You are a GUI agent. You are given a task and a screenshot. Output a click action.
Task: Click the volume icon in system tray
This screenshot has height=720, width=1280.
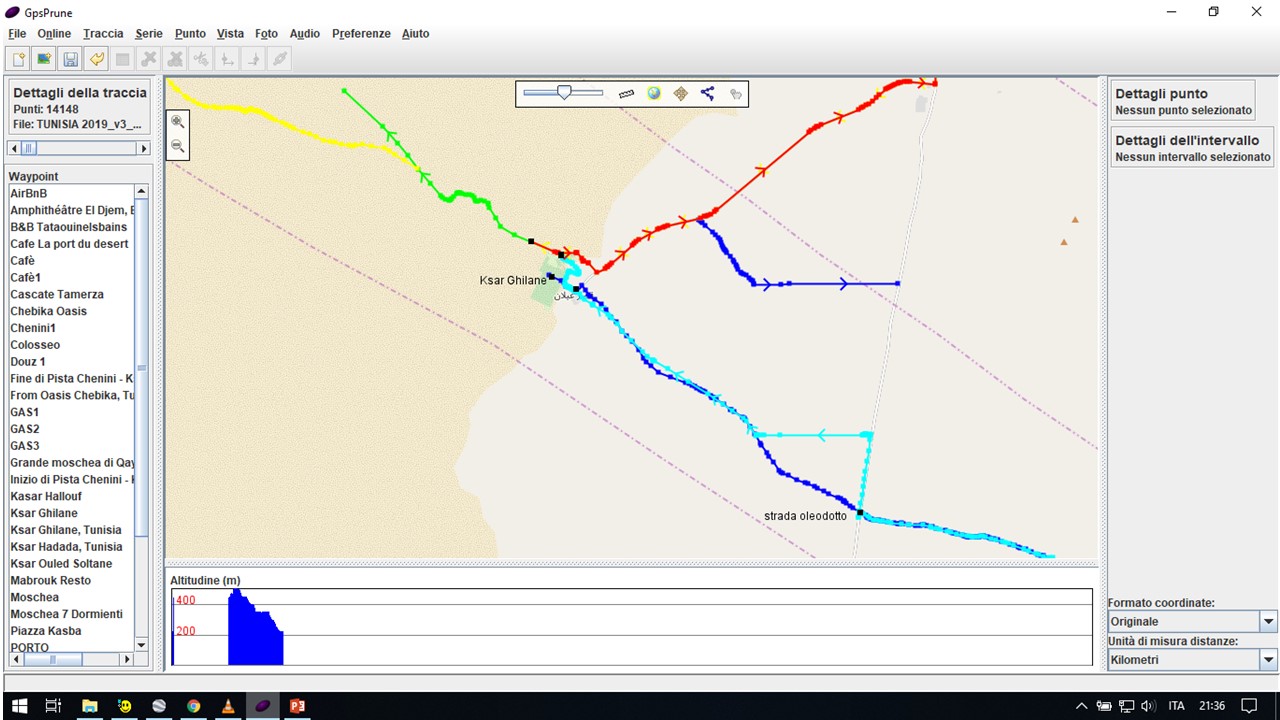1147,706
